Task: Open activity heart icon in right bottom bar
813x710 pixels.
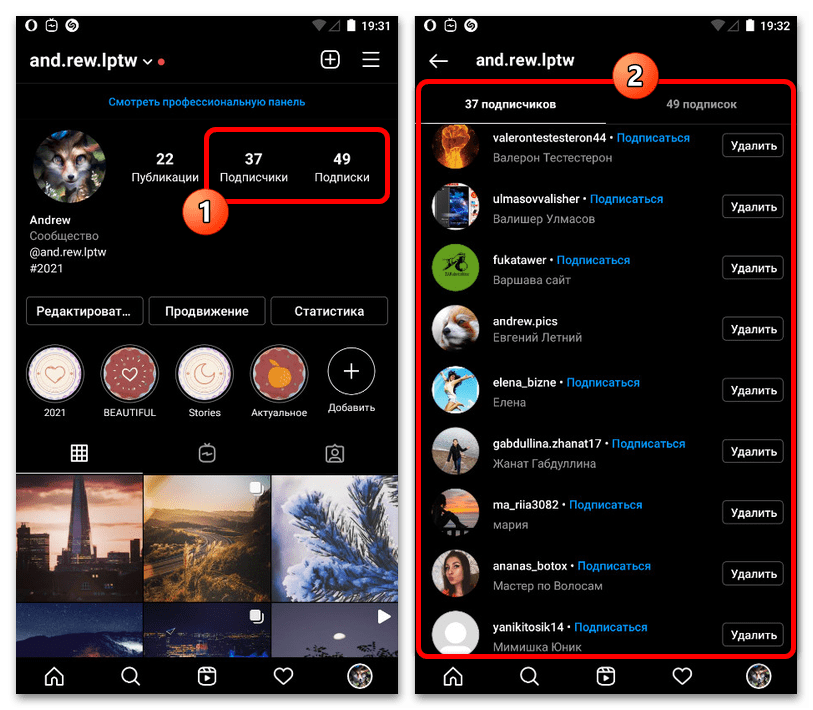Action: click(x=682, y=677)
